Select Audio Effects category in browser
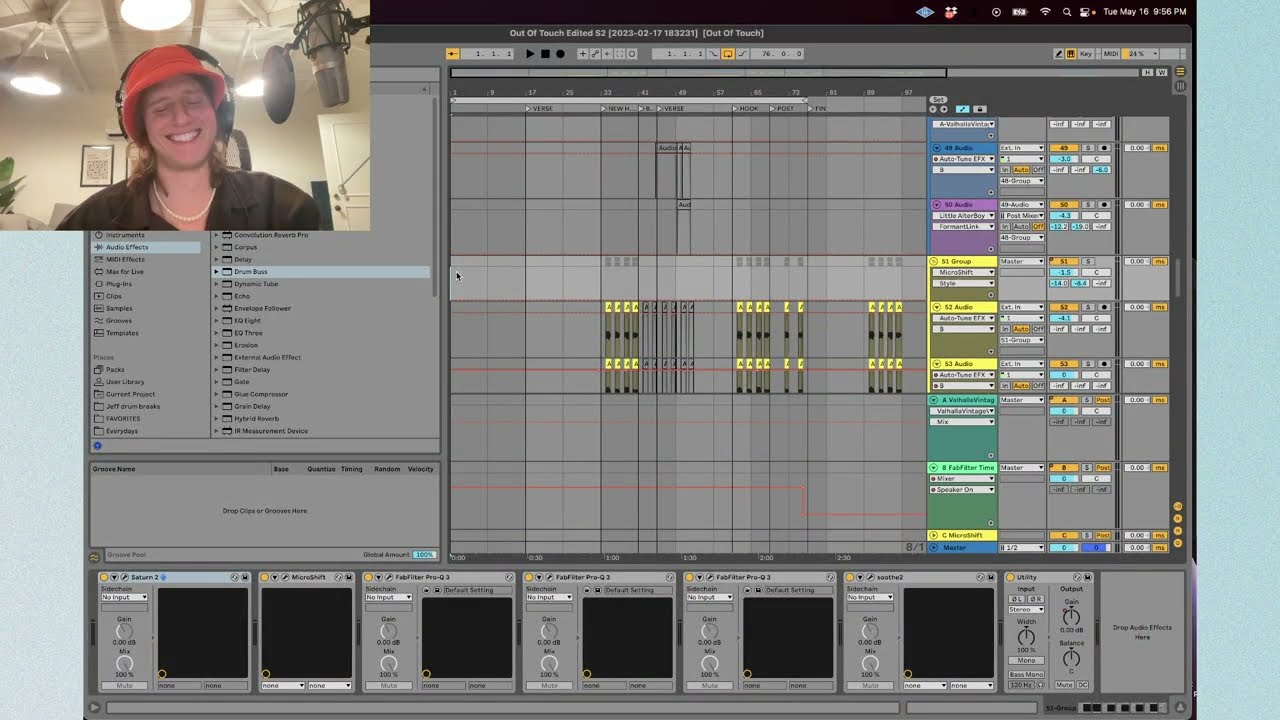 (148, 247)
